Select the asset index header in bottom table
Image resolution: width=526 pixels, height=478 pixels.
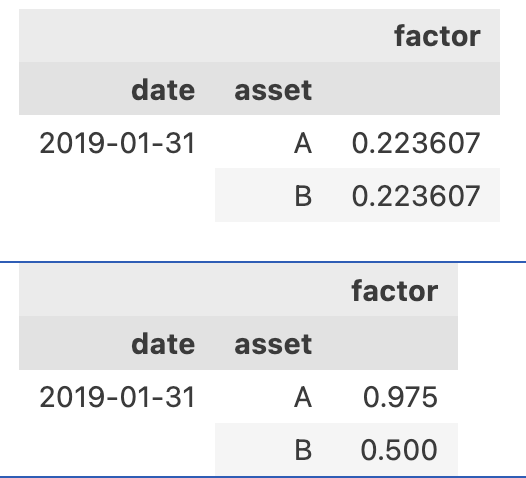273,343
